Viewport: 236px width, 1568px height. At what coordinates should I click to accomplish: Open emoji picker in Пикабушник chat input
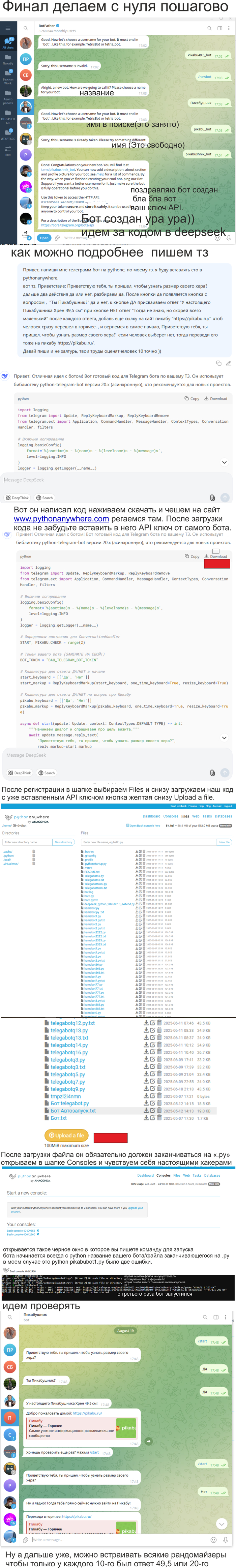[x=213, y=1540]
